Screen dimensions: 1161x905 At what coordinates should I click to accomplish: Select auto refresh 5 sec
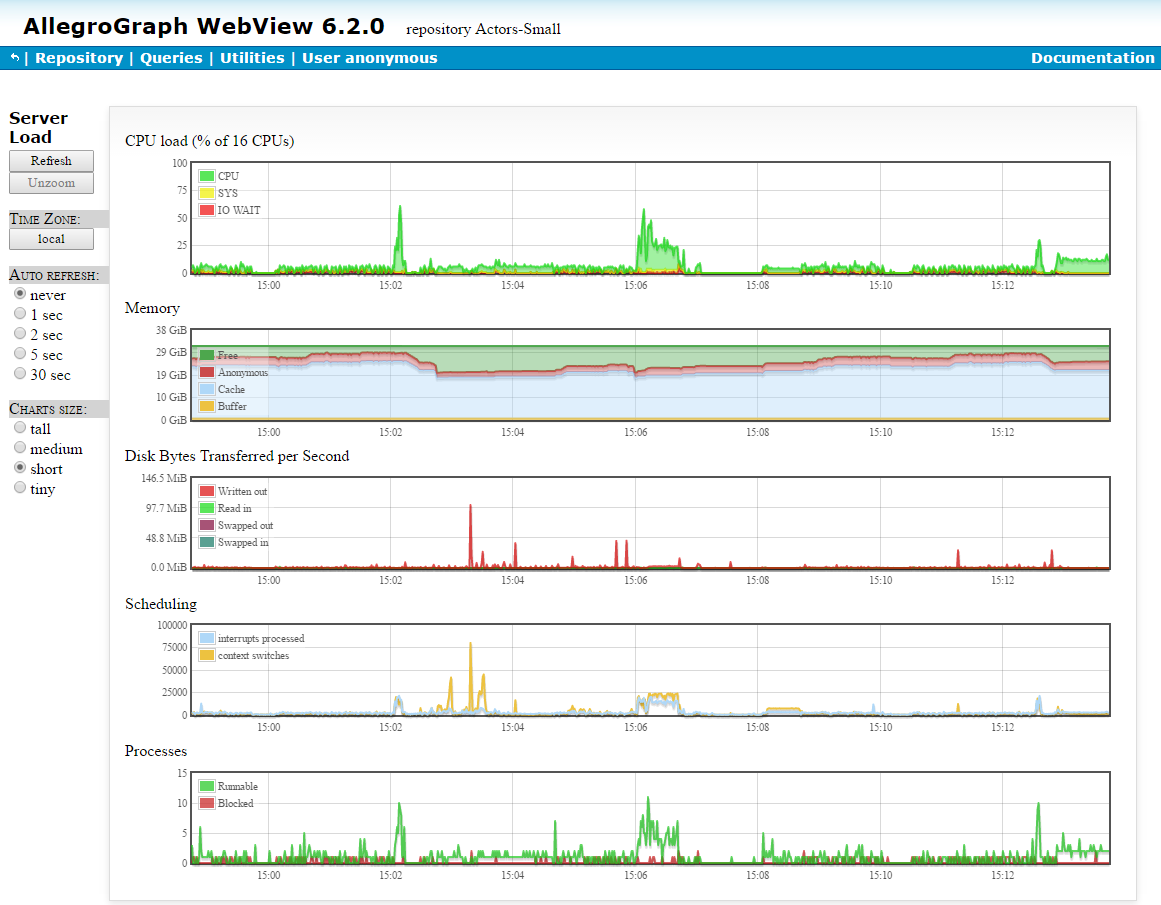point(20,354)
